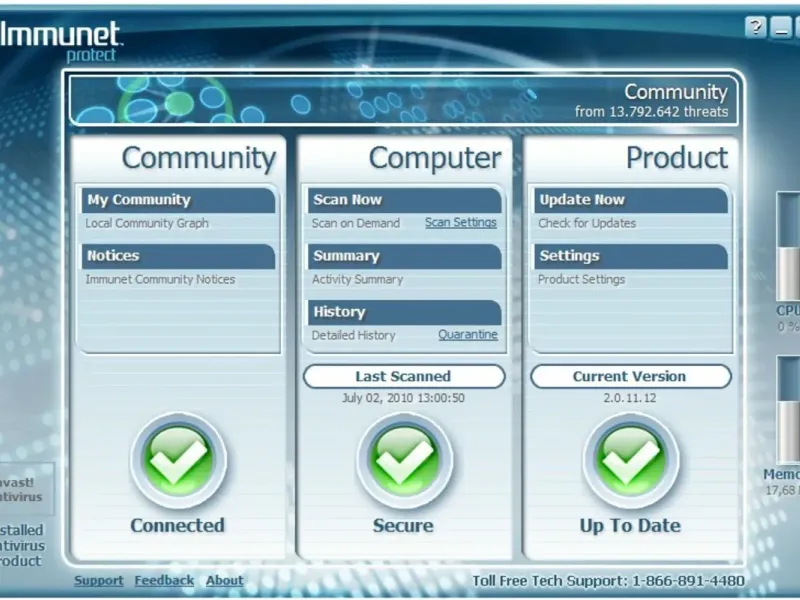Click the Immunet protect logo
Screen dimensions: 800x600
pos(60,42)
